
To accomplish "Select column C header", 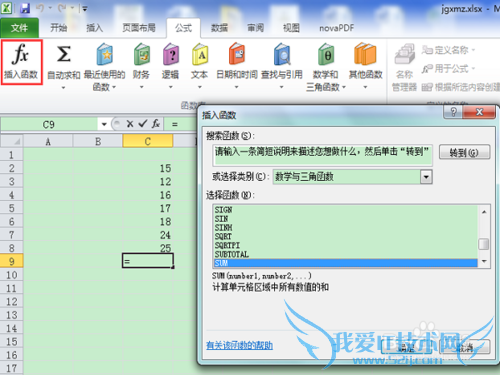I will (x=148, y=141).
